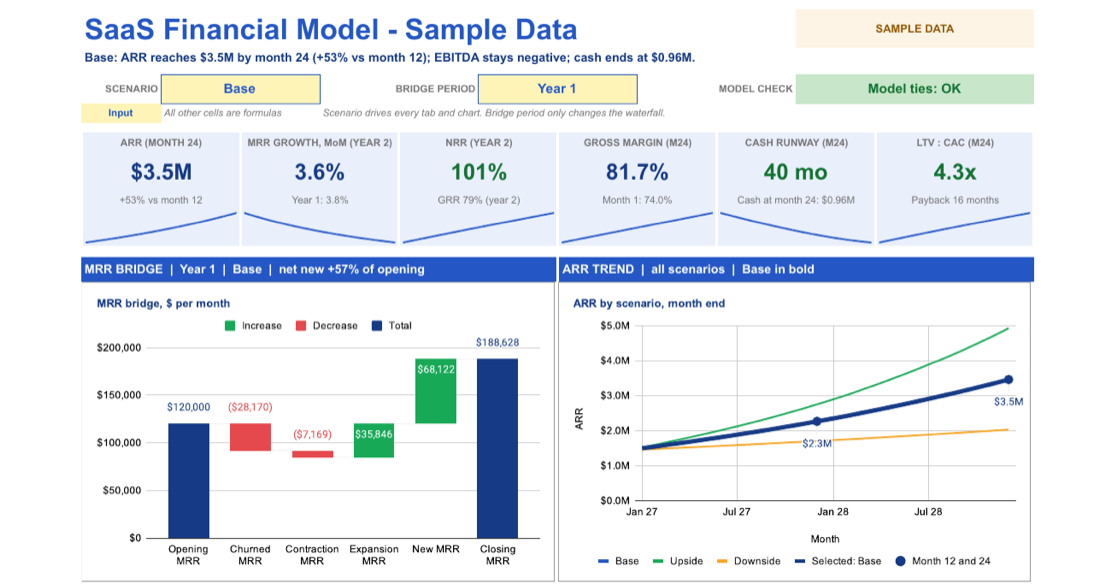Click the Month 12 and 24 legend entry
The image size is (1100, 585).
[943, 561]
